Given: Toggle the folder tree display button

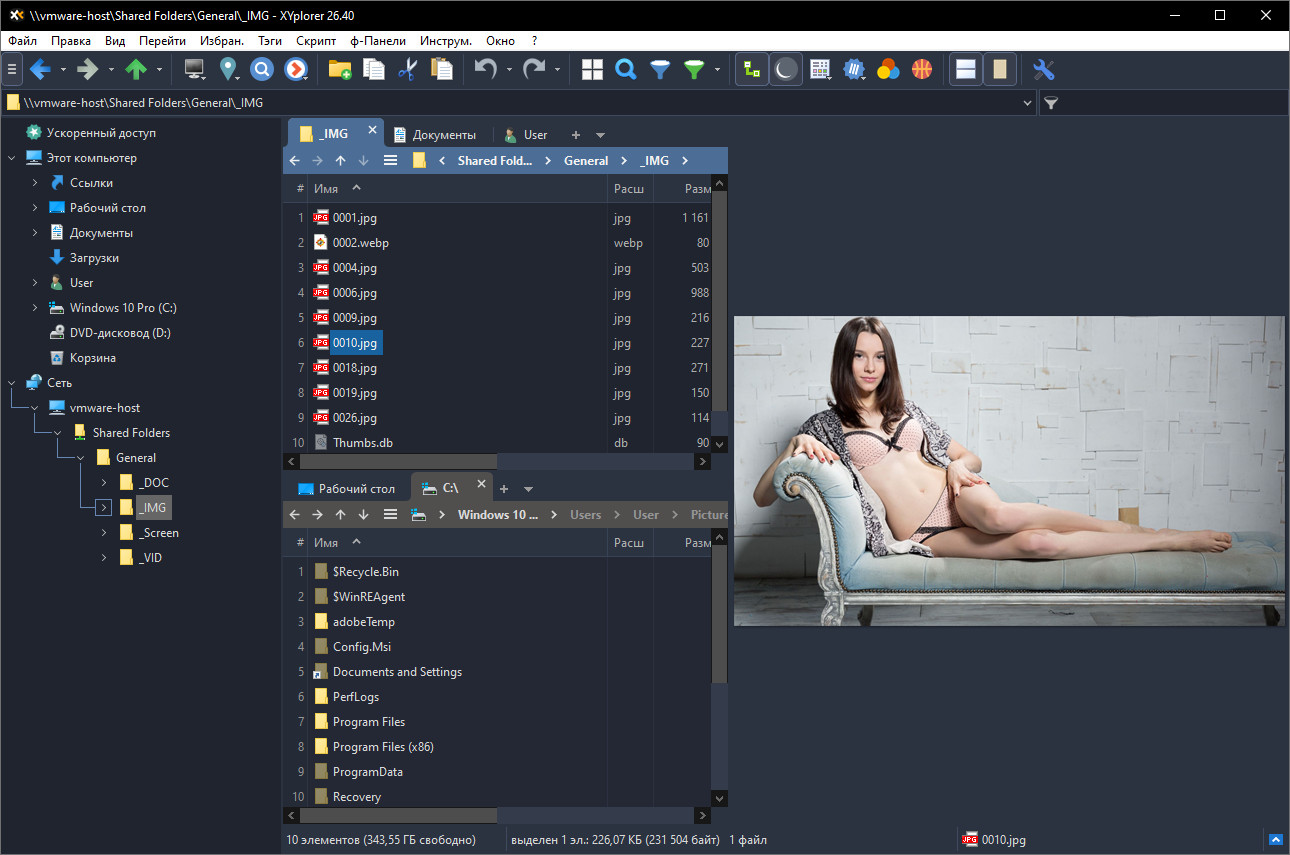Looking at the screenshot, I should 752,69.
